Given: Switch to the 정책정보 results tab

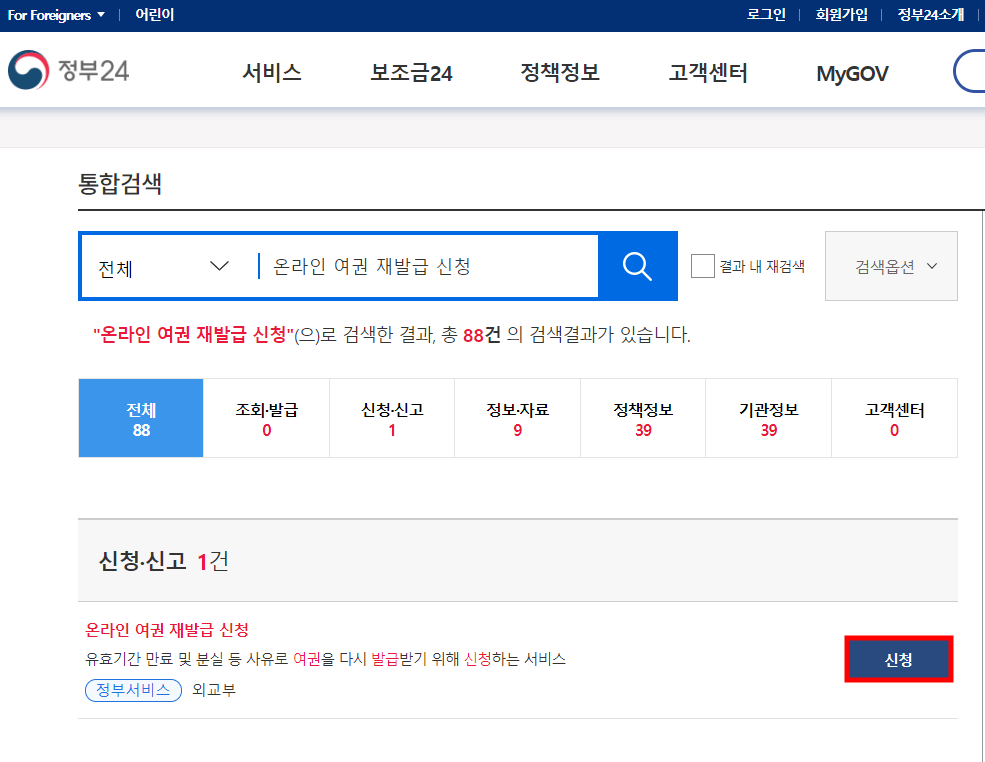Looking at the screenshot, I should click(x=643, y=418).
